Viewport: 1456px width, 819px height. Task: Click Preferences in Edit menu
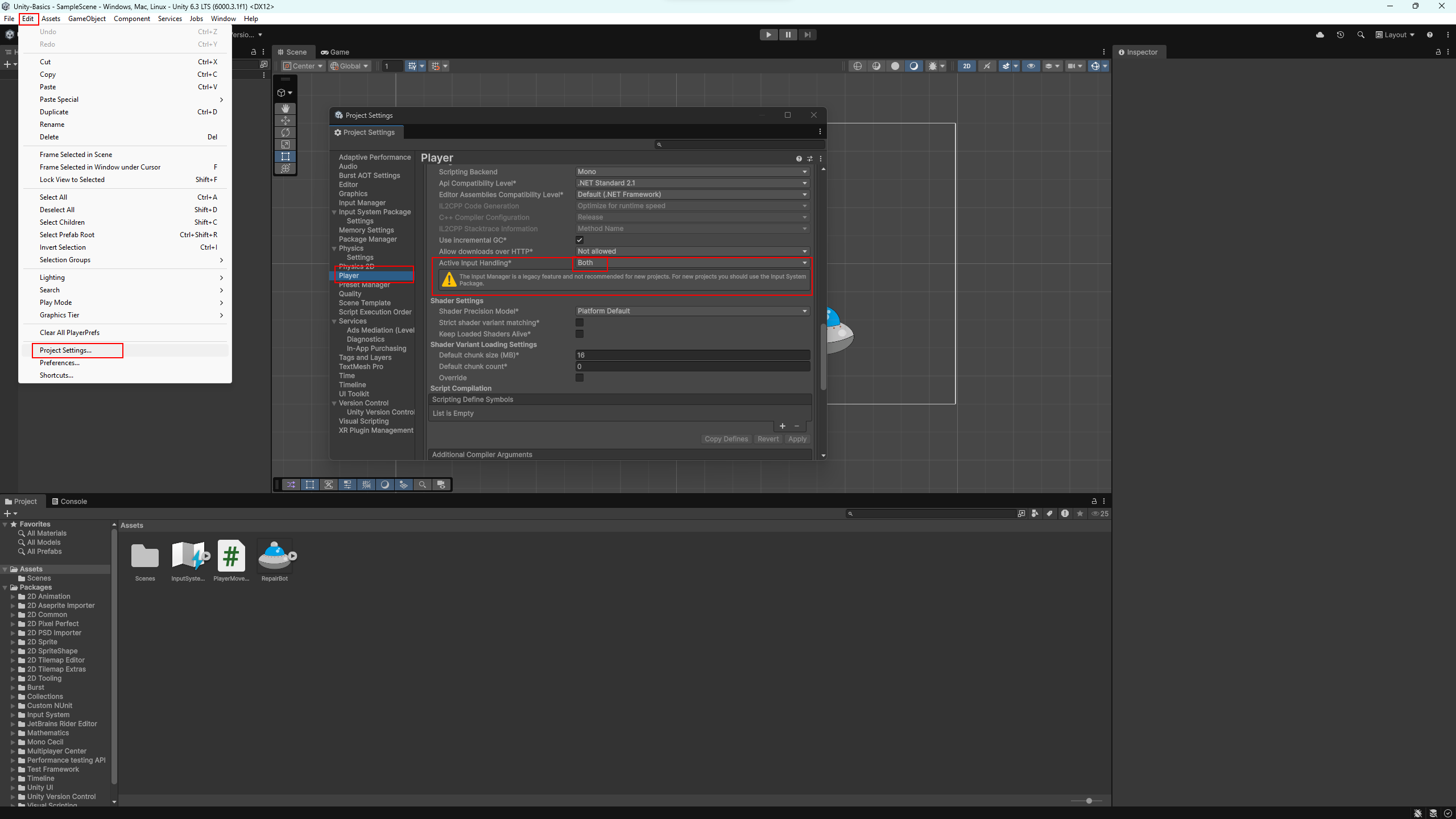pyautogui.click(x=59, y=363)
